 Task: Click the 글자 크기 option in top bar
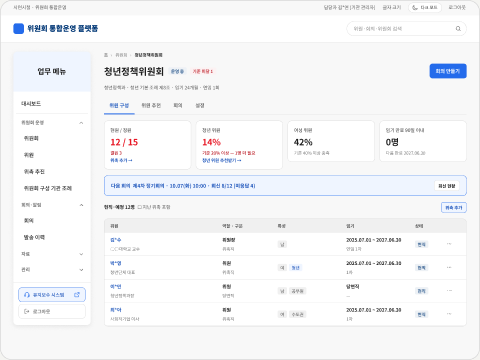(392, 7)
